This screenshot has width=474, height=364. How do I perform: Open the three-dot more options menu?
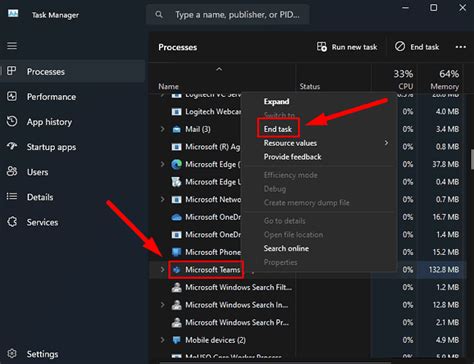(x=461, y=47)
